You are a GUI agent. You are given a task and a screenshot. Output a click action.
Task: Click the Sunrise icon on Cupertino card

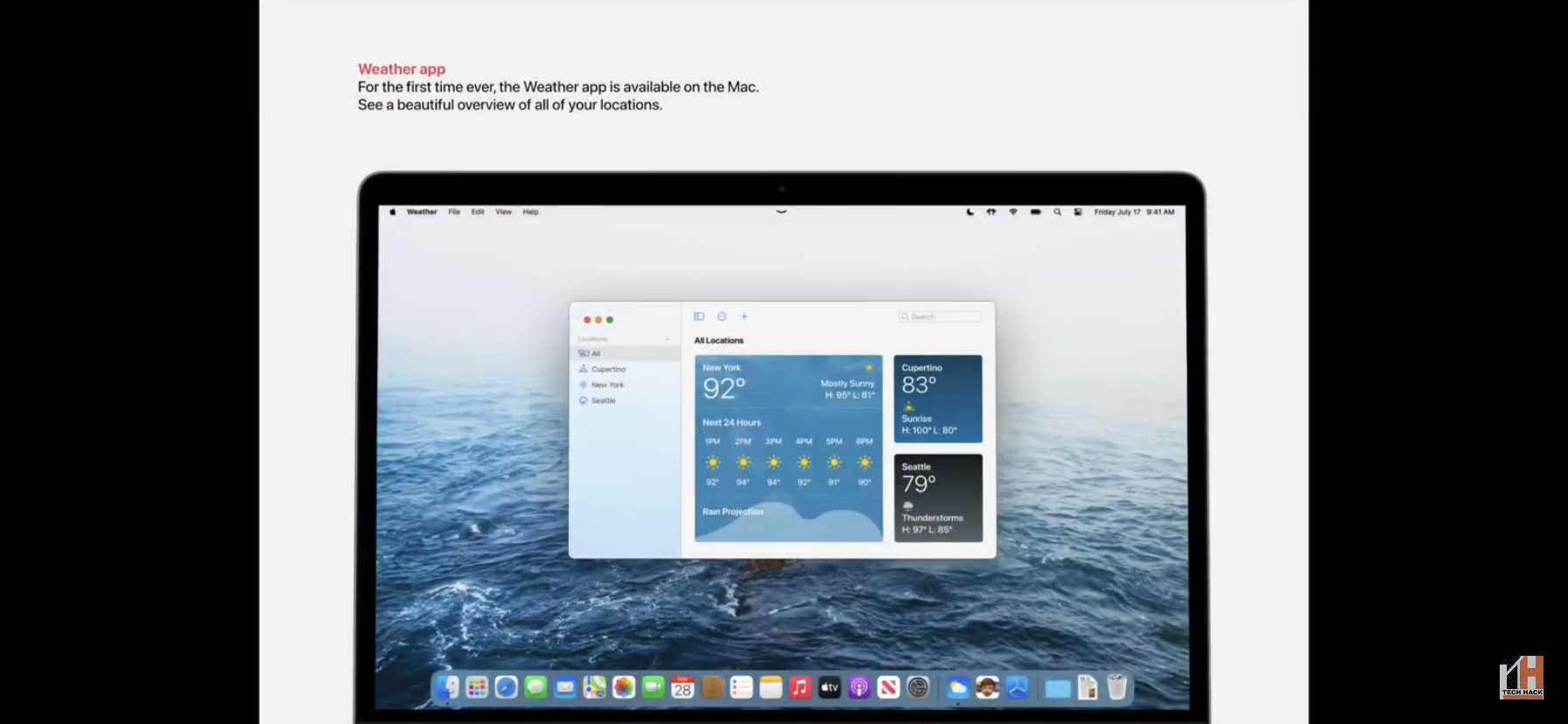[908, 407]
